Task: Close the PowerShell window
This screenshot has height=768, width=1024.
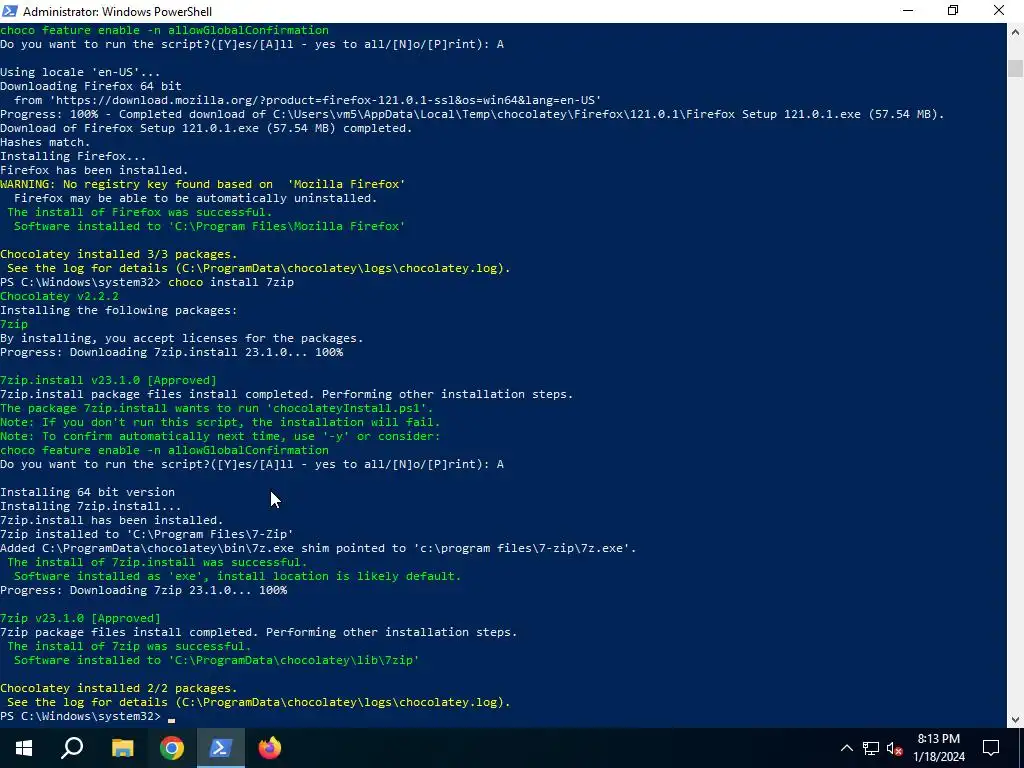Action: [999, 11]
